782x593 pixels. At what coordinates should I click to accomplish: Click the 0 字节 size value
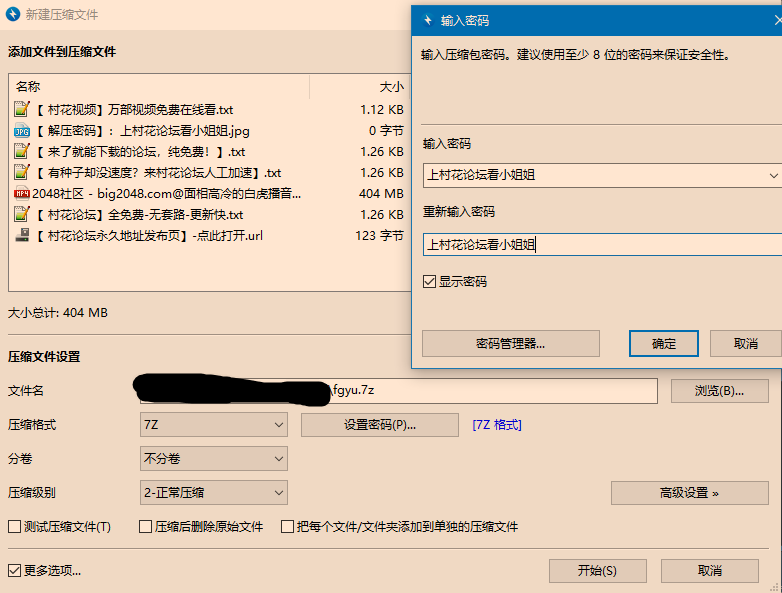pyautogui.click(x=386, y=131)
